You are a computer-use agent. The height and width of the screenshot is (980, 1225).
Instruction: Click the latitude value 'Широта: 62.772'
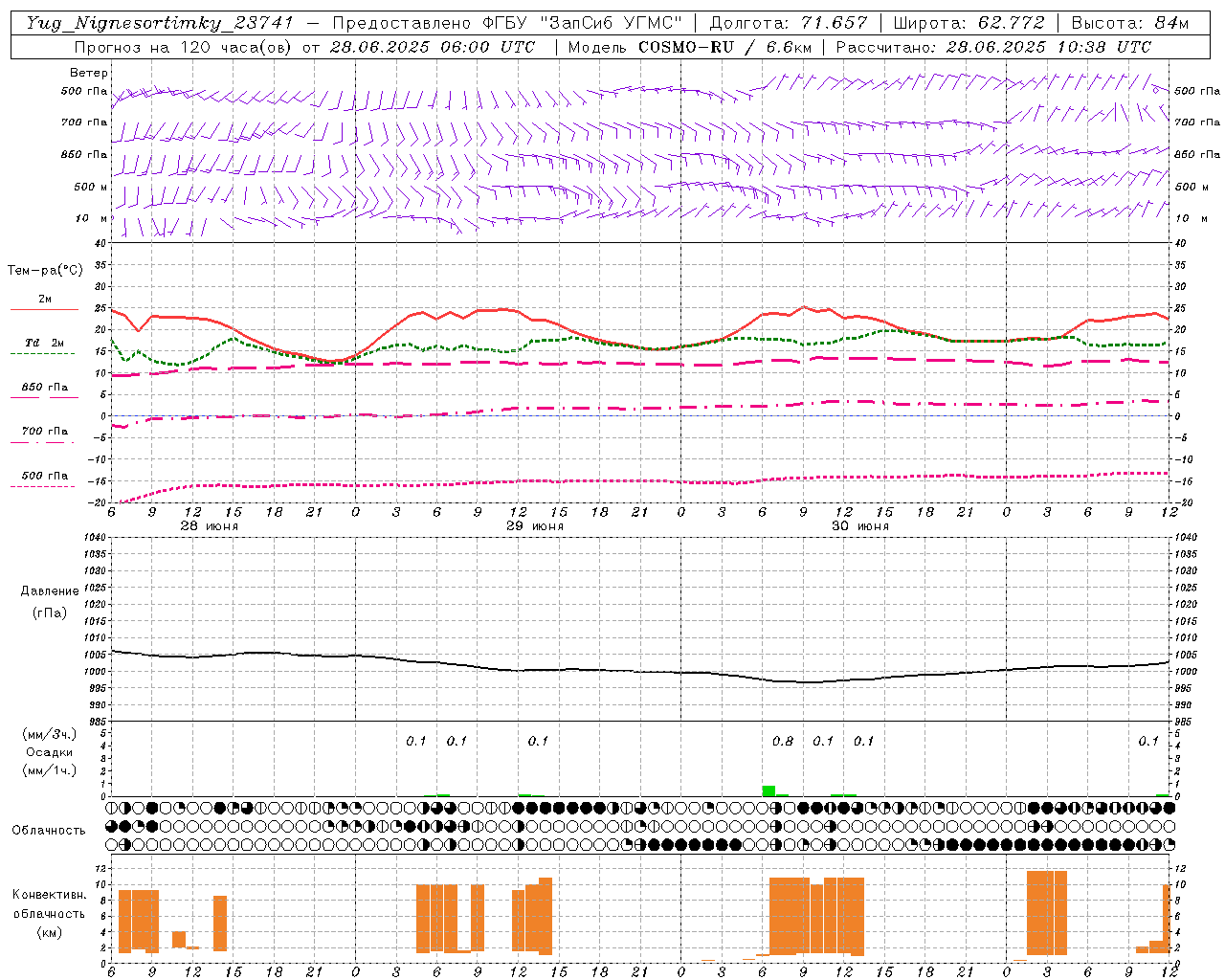pyautogui.click(x=969, y=23)
